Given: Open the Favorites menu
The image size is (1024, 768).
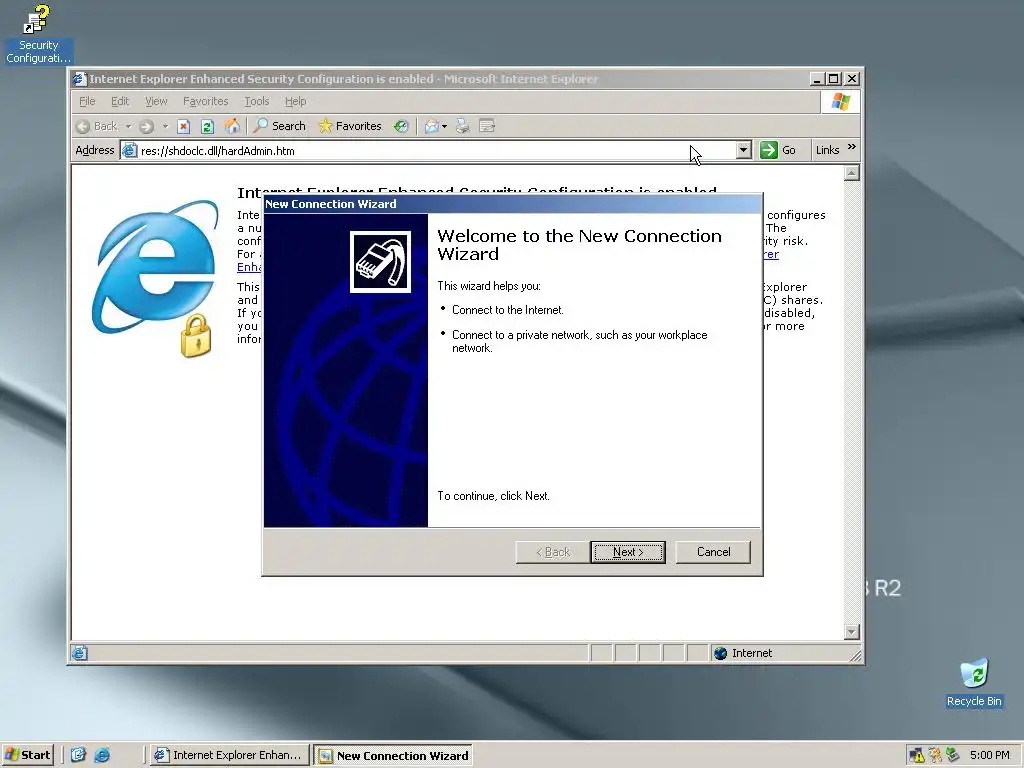Looking at the screenshot, I should pos(206,101).
